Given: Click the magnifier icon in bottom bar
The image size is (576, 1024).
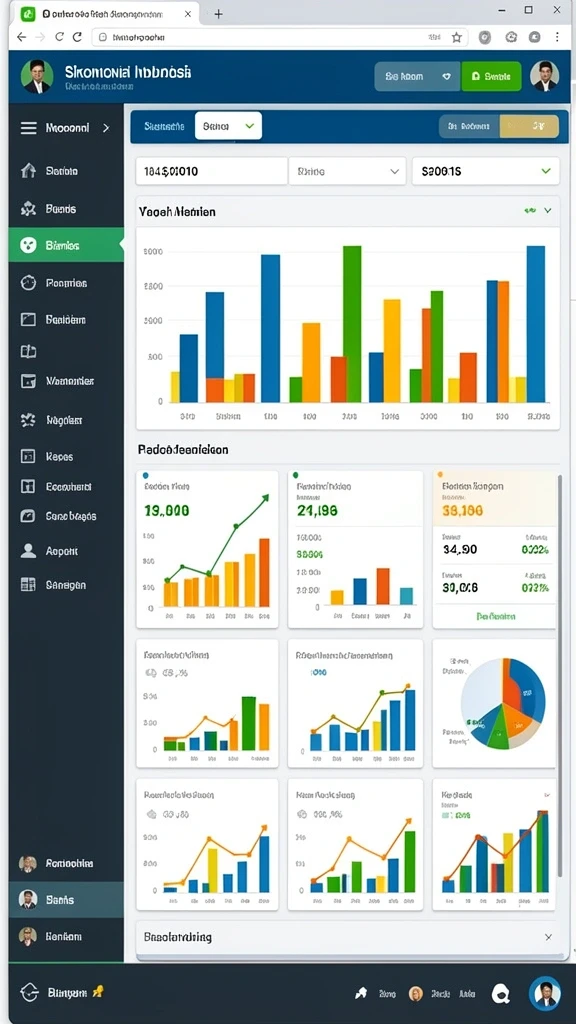Looking at the screenshot, I should [501, 993].
